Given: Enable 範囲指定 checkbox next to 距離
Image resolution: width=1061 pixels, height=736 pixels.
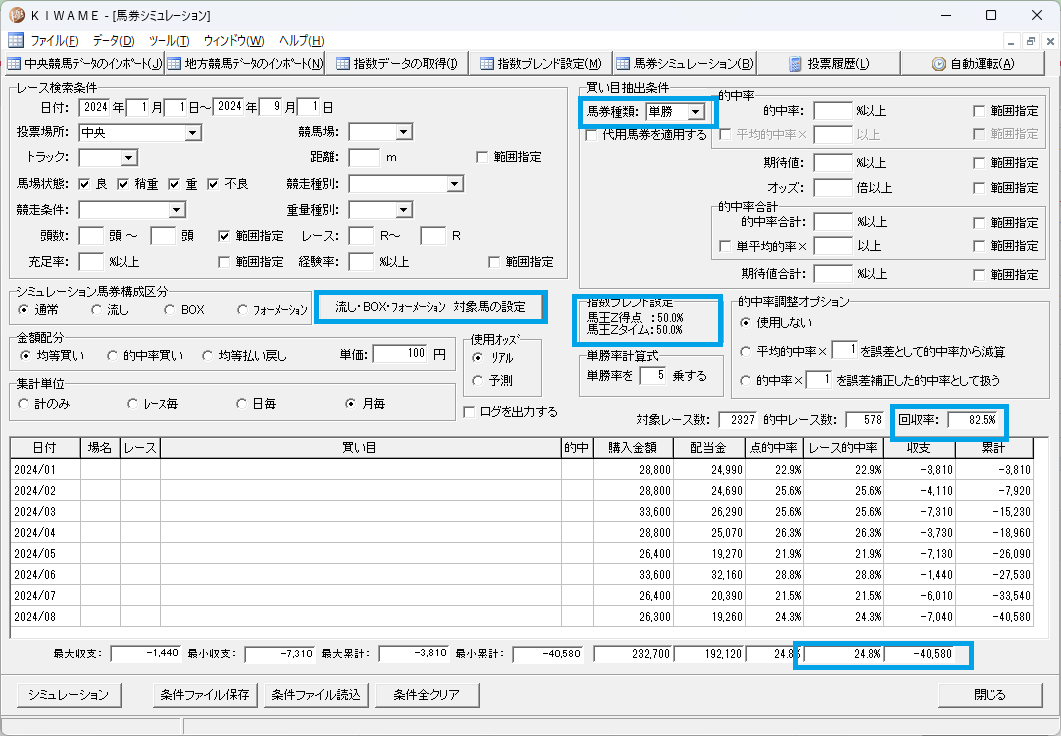Looking at the screenshot, I should click(482, 157).
